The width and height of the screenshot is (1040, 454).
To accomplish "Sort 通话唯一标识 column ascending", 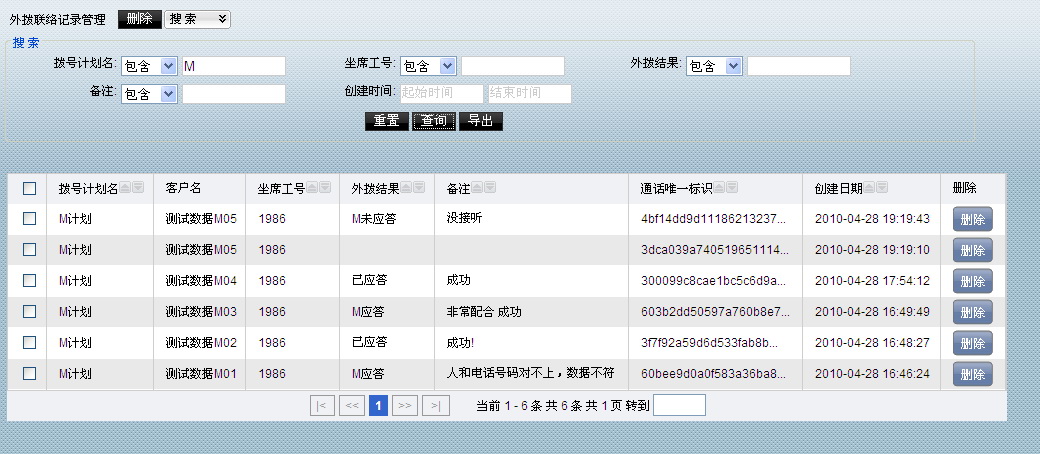I will (x=719, y=188).
